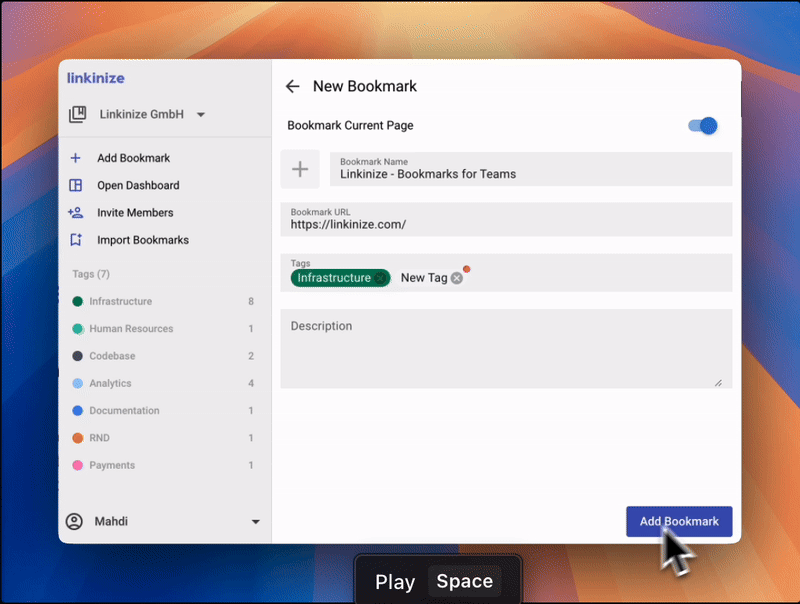
Task: Select the Analytics tag
Action: [x=110, y=384]
